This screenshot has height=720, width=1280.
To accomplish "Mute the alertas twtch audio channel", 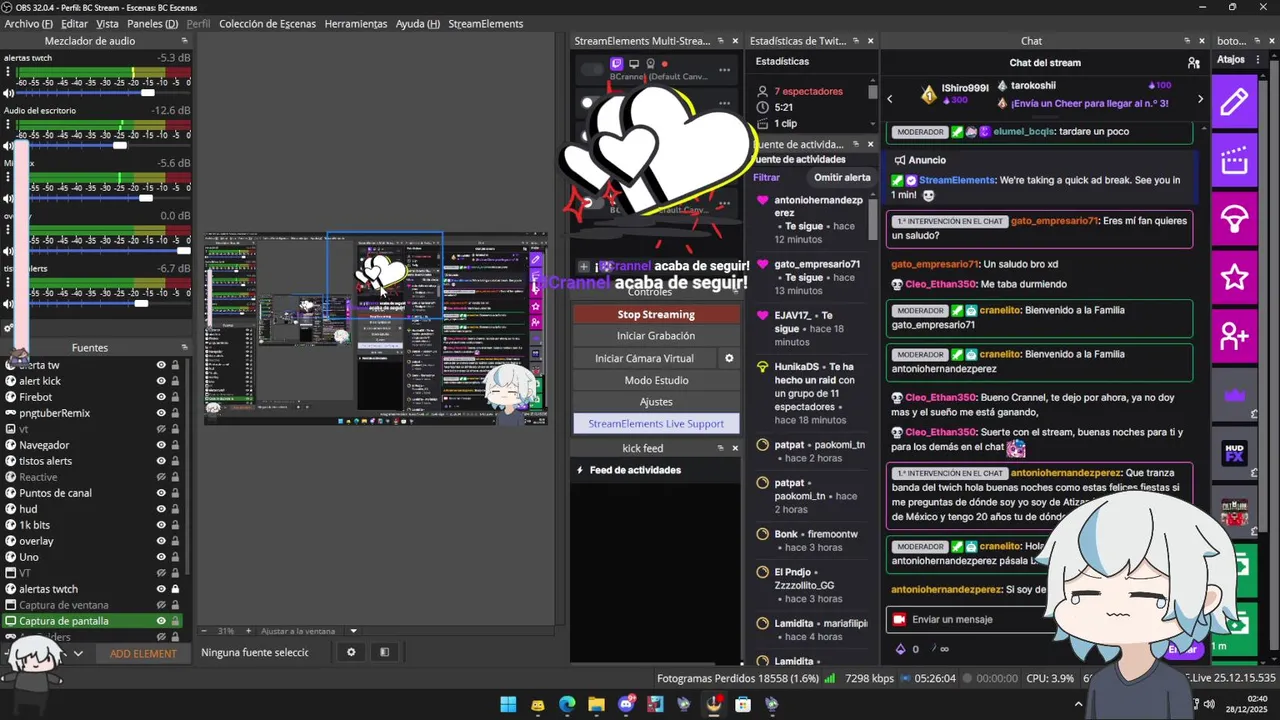I will click(9, 93).
